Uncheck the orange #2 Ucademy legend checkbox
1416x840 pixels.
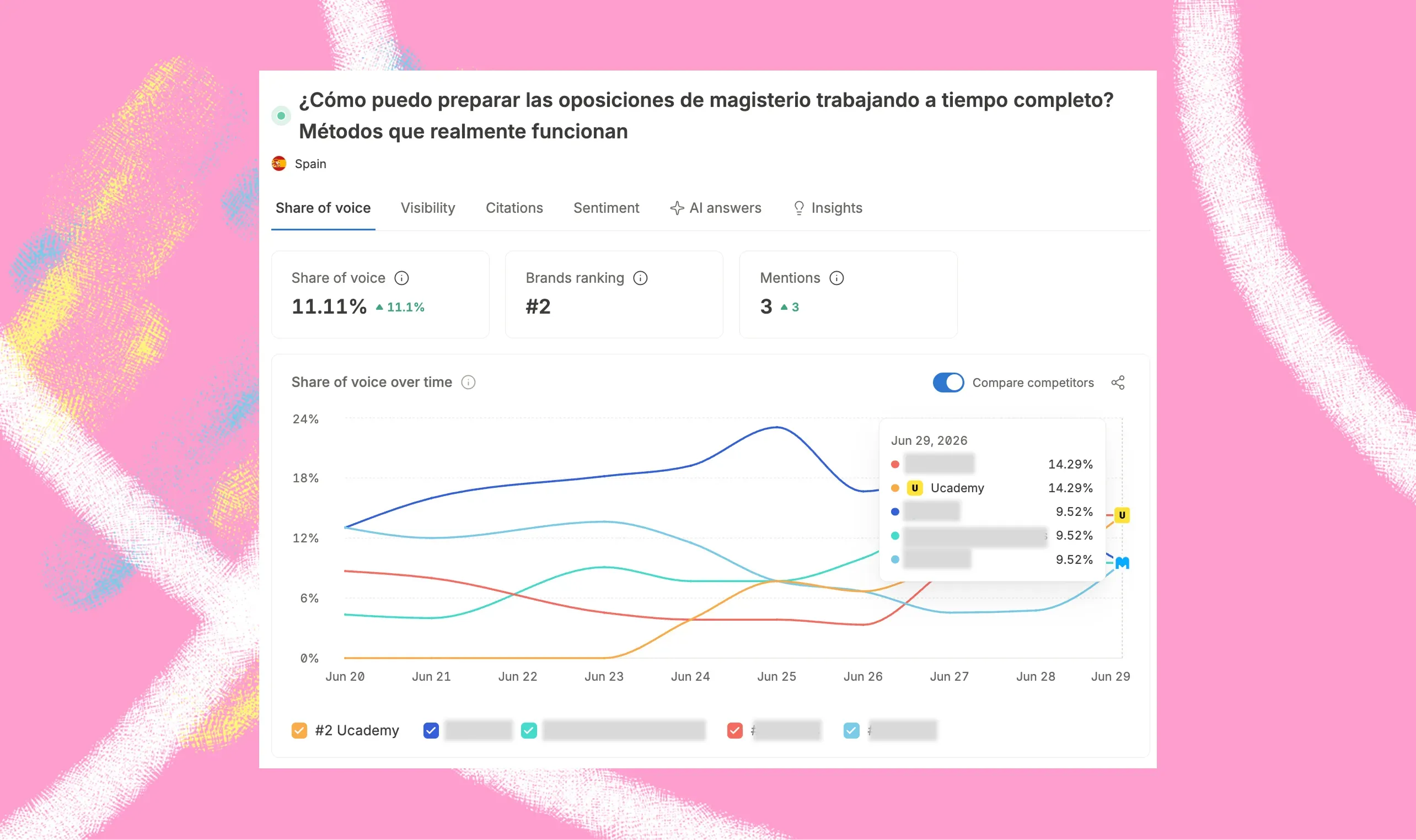point(299,730)
